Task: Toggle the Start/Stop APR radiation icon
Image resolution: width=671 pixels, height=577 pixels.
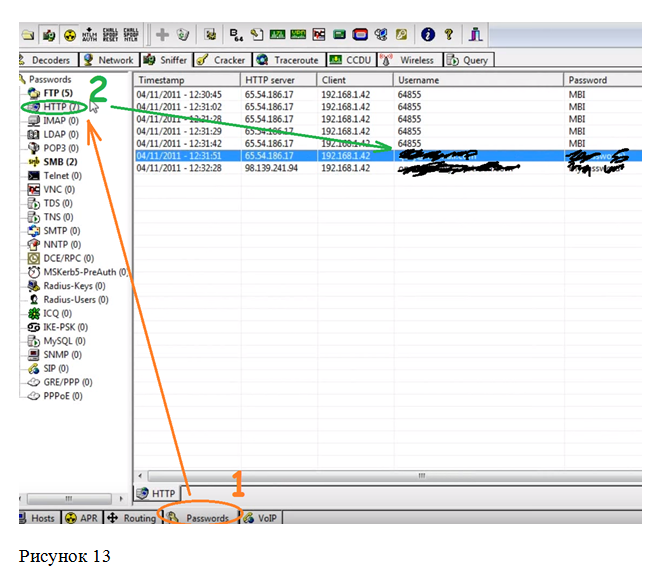Action: click(70, 35)
